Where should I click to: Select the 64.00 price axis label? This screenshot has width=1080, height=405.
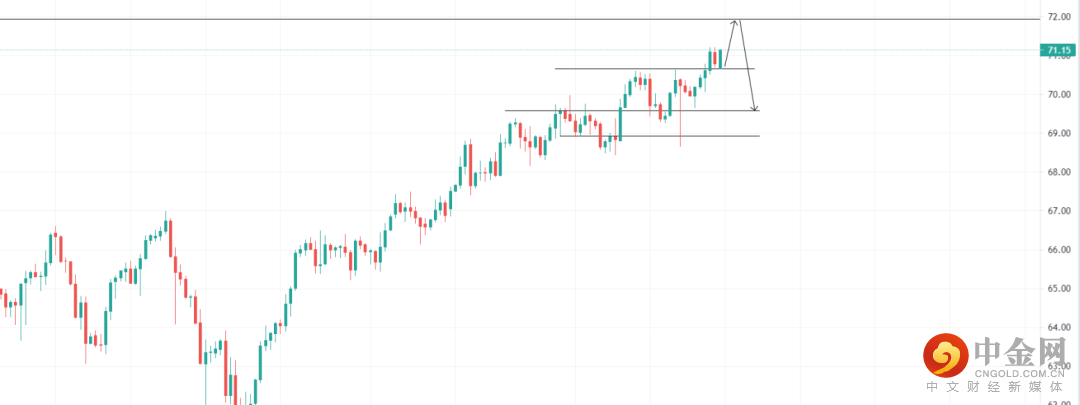point(1059,328)
